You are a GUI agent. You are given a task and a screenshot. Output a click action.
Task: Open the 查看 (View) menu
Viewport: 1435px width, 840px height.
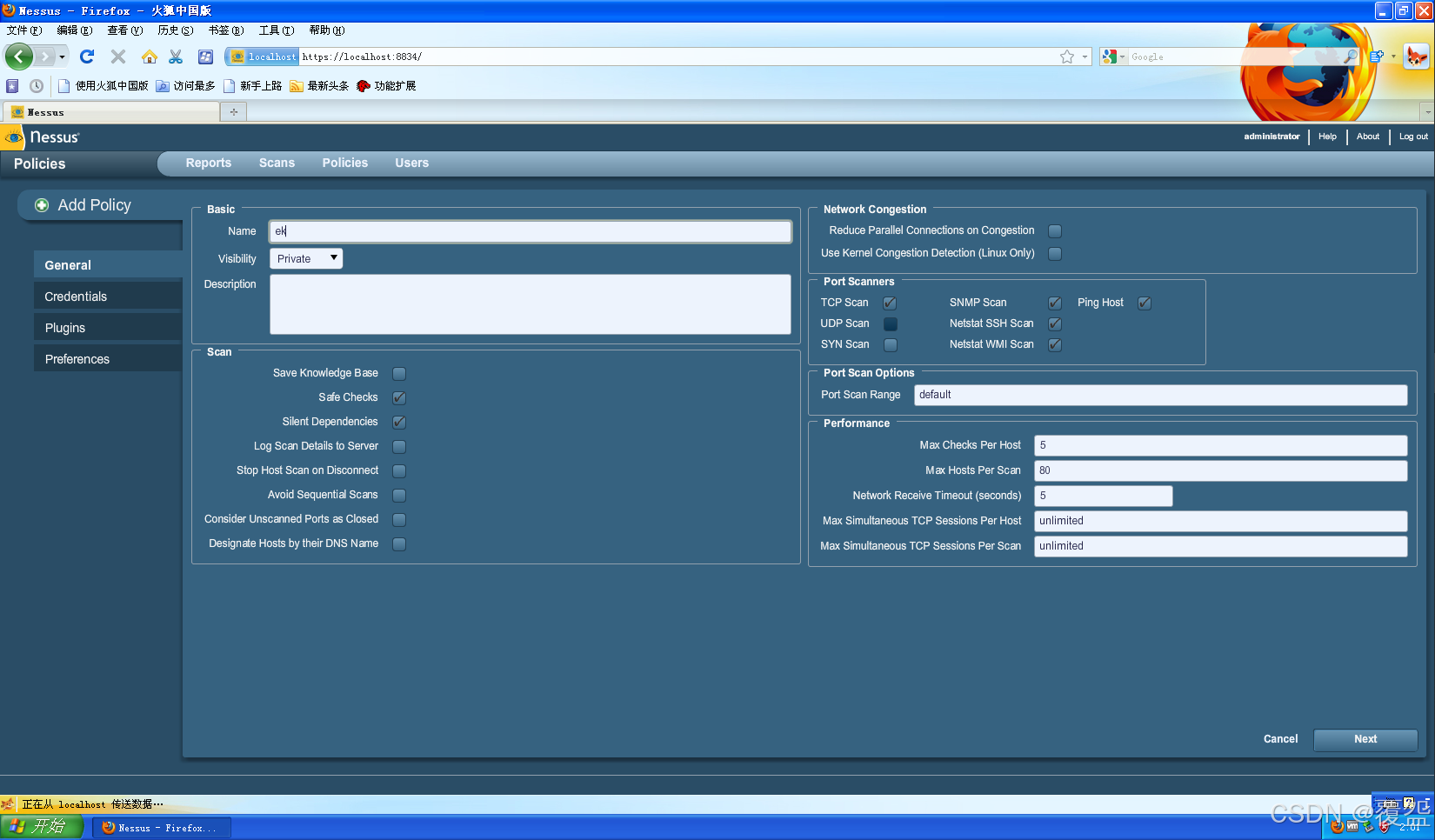click(124, 30)
